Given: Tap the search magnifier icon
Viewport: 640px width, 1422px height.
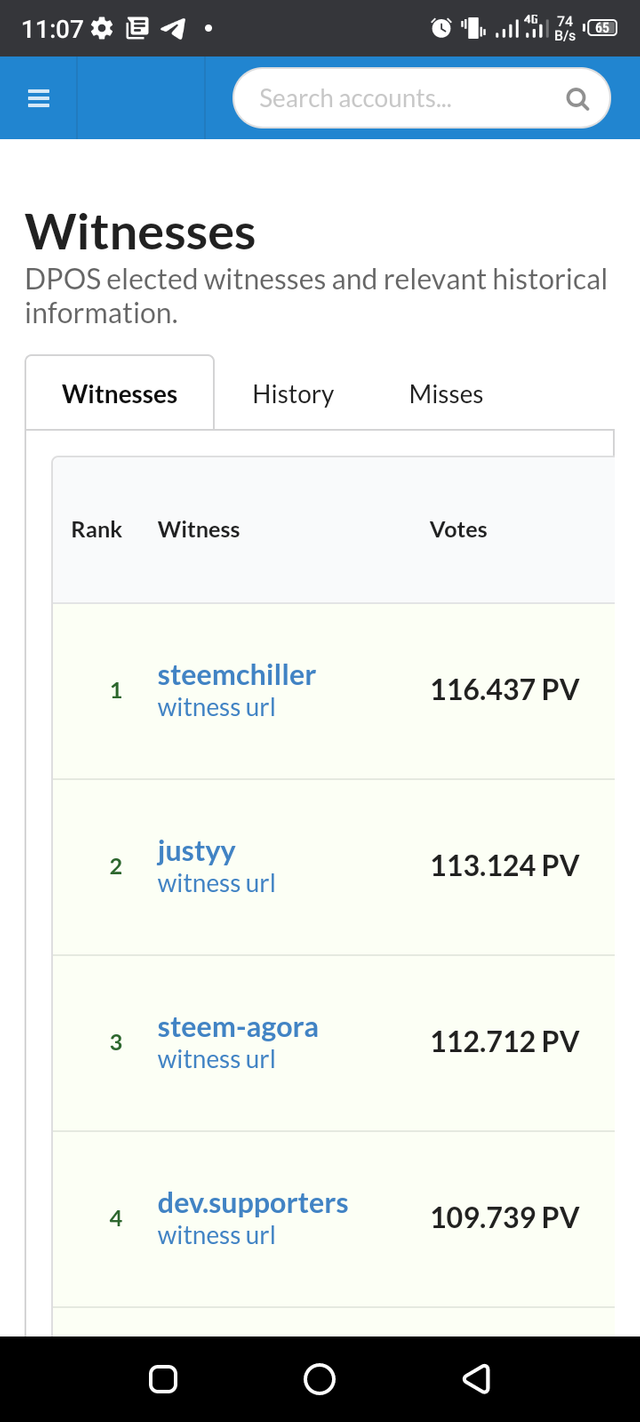Looking at the screenshot, I should [x=577, y=98].
